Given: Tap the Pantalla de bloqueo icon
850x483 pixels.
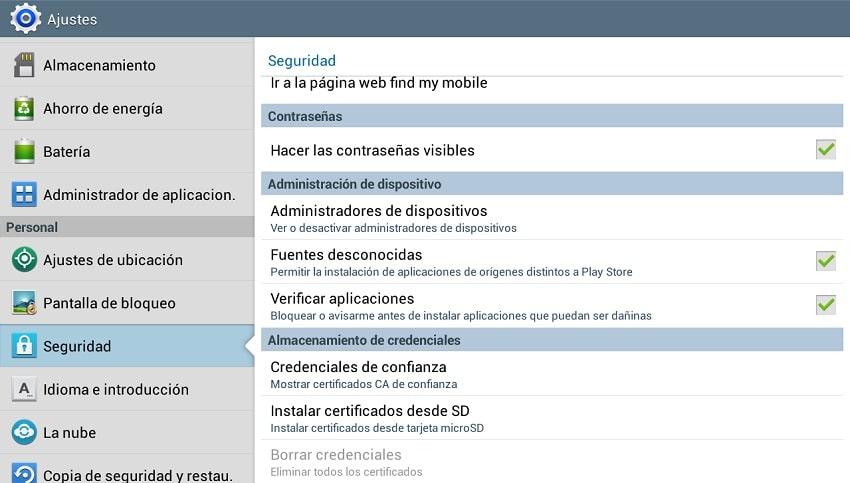Looking at the screenshot, I should pyautogui.click(x=24, y=303).
